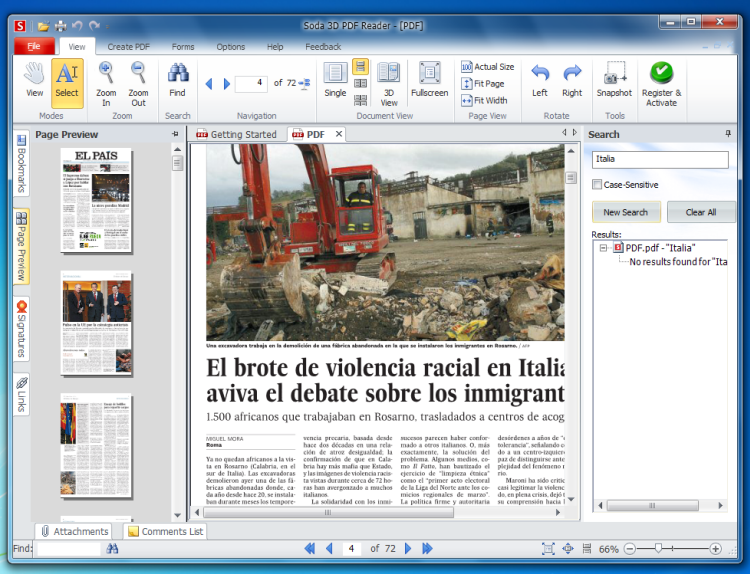Image resolution: width=750 pixels, height=574 pixels.
Task: Open the Create PDF ribbon tab
Action: tap(127, 47)
